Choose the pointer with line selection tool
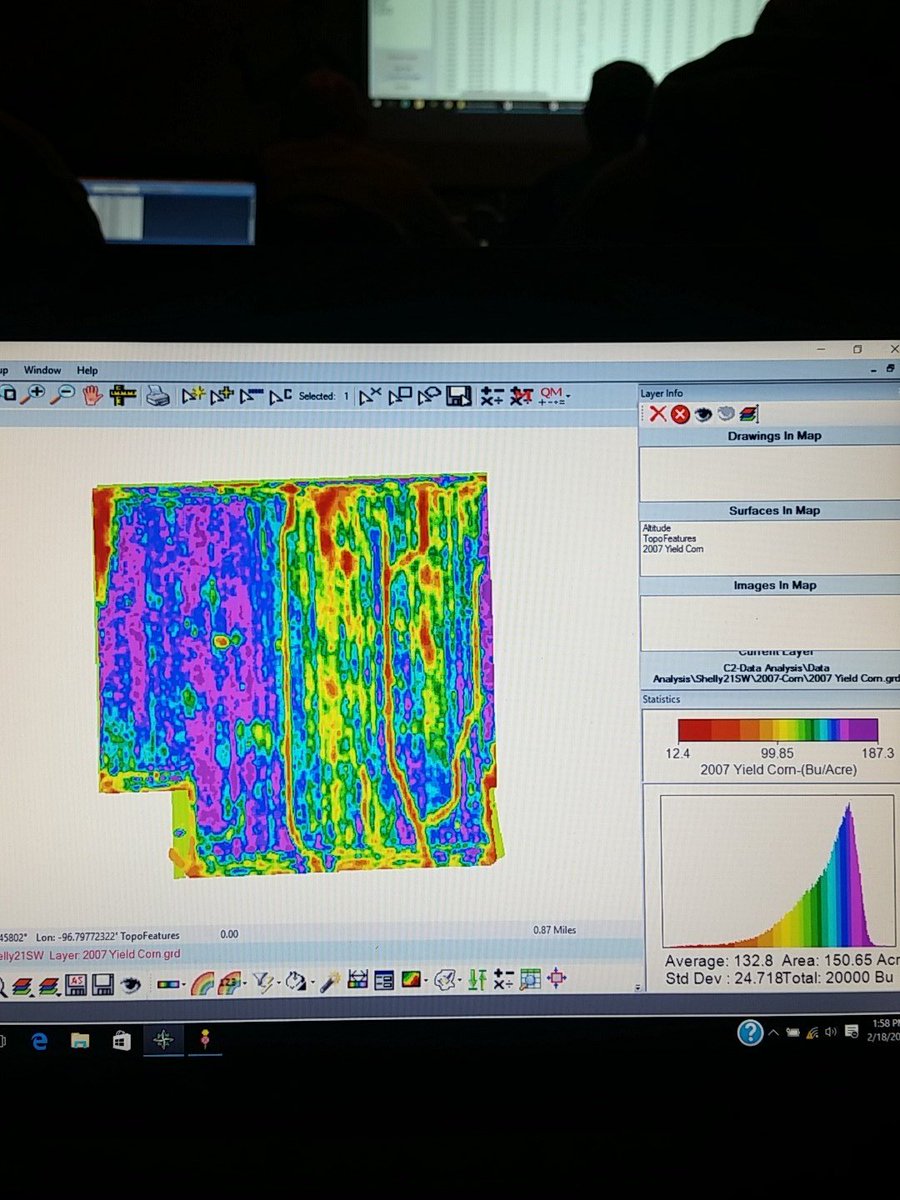 251,396
